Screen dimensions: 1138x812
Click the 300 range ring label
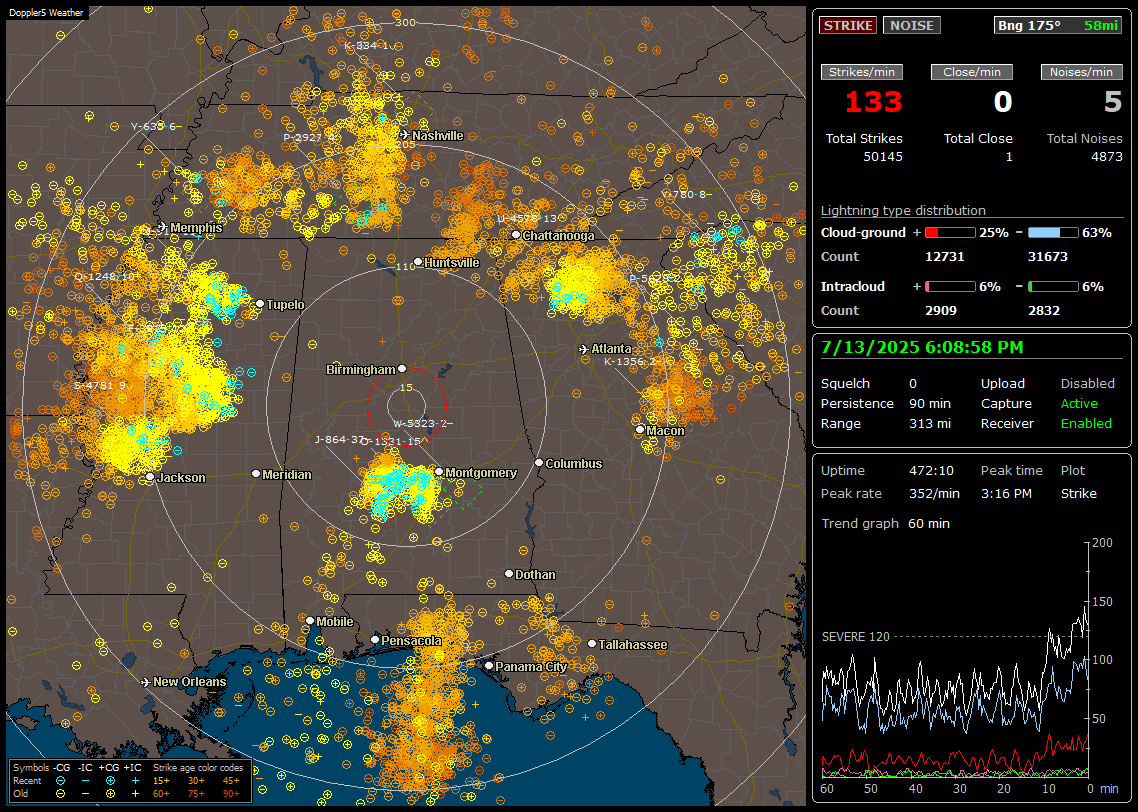[x=405, y=22]
